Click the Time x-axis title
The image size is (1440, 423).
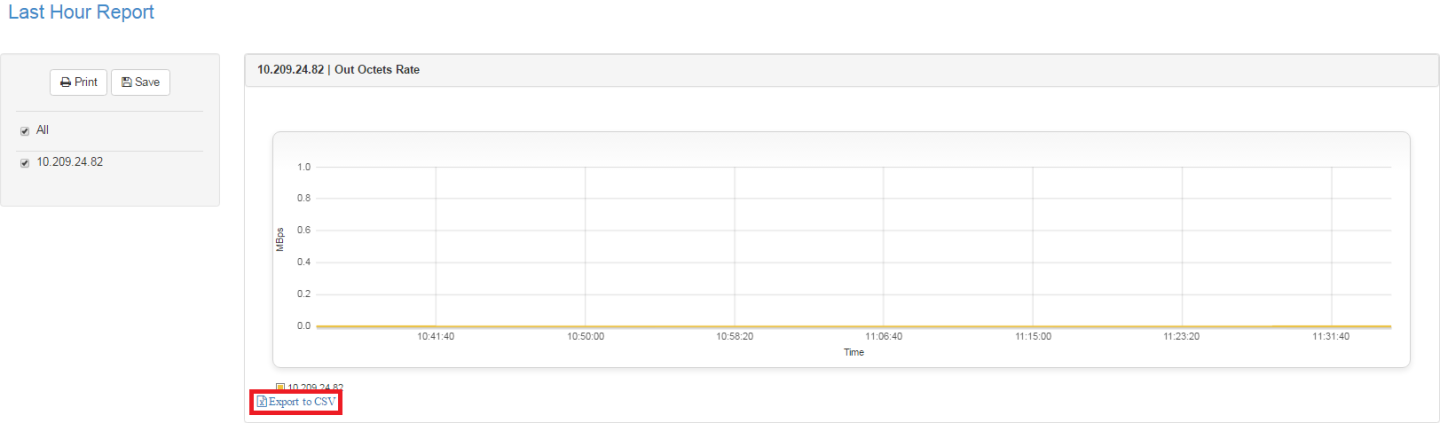(x=853, y=352)
